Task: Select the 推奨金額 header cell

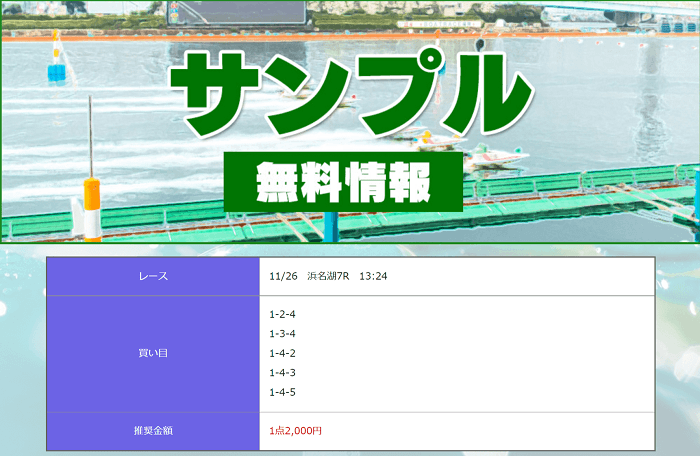Action: (153, 431)
